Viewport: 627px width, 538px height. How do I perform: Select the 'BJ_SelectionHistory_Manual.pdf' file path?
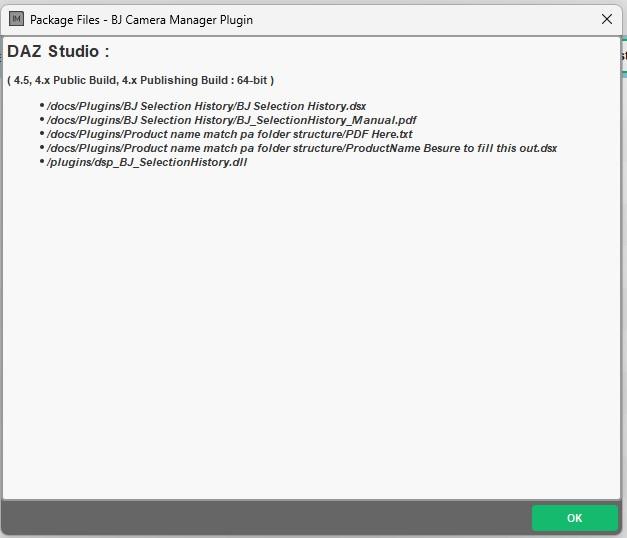point(232,120)
